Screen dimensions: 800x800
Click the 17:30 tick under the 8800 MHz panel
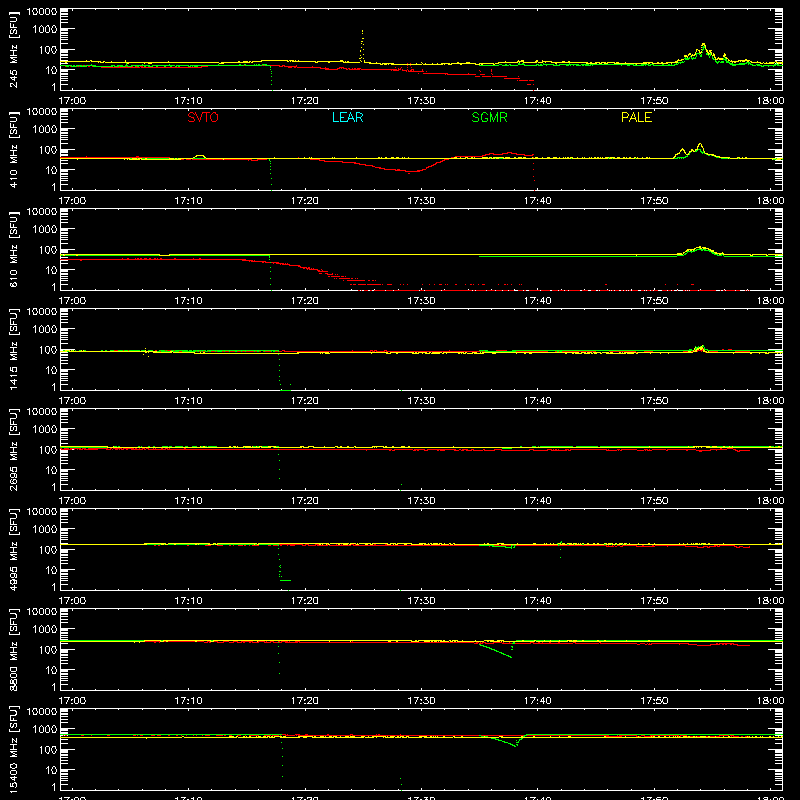click(x=421, y=701)
